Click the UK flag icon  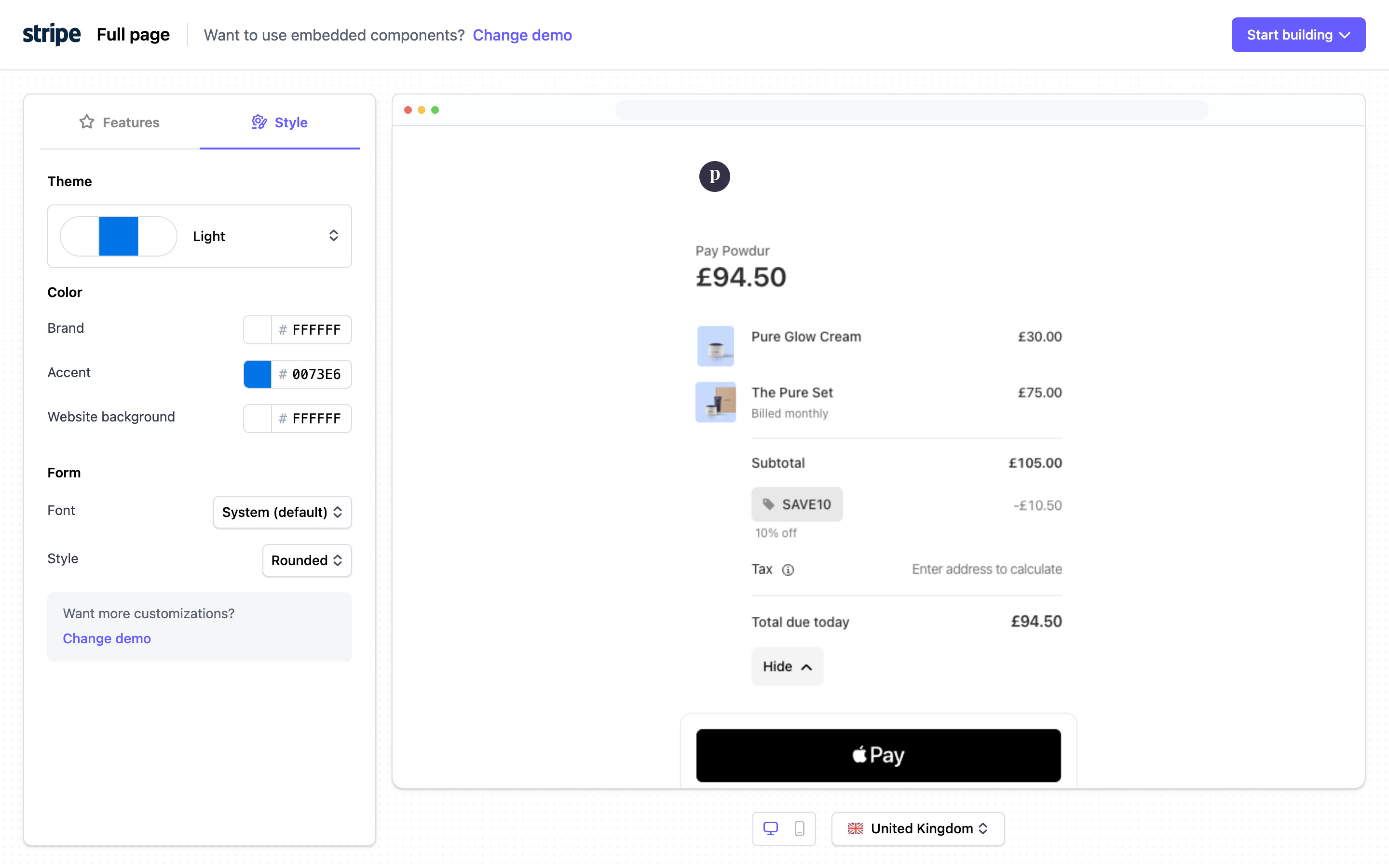click(x=855, y=828)
